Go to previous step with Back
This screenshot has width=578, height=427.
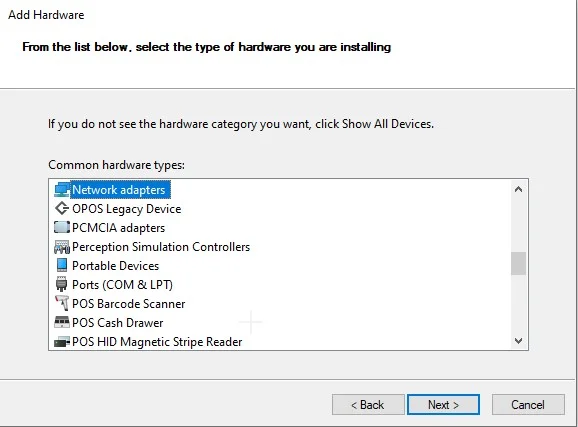pyautogui.click(x=368, y=405)
